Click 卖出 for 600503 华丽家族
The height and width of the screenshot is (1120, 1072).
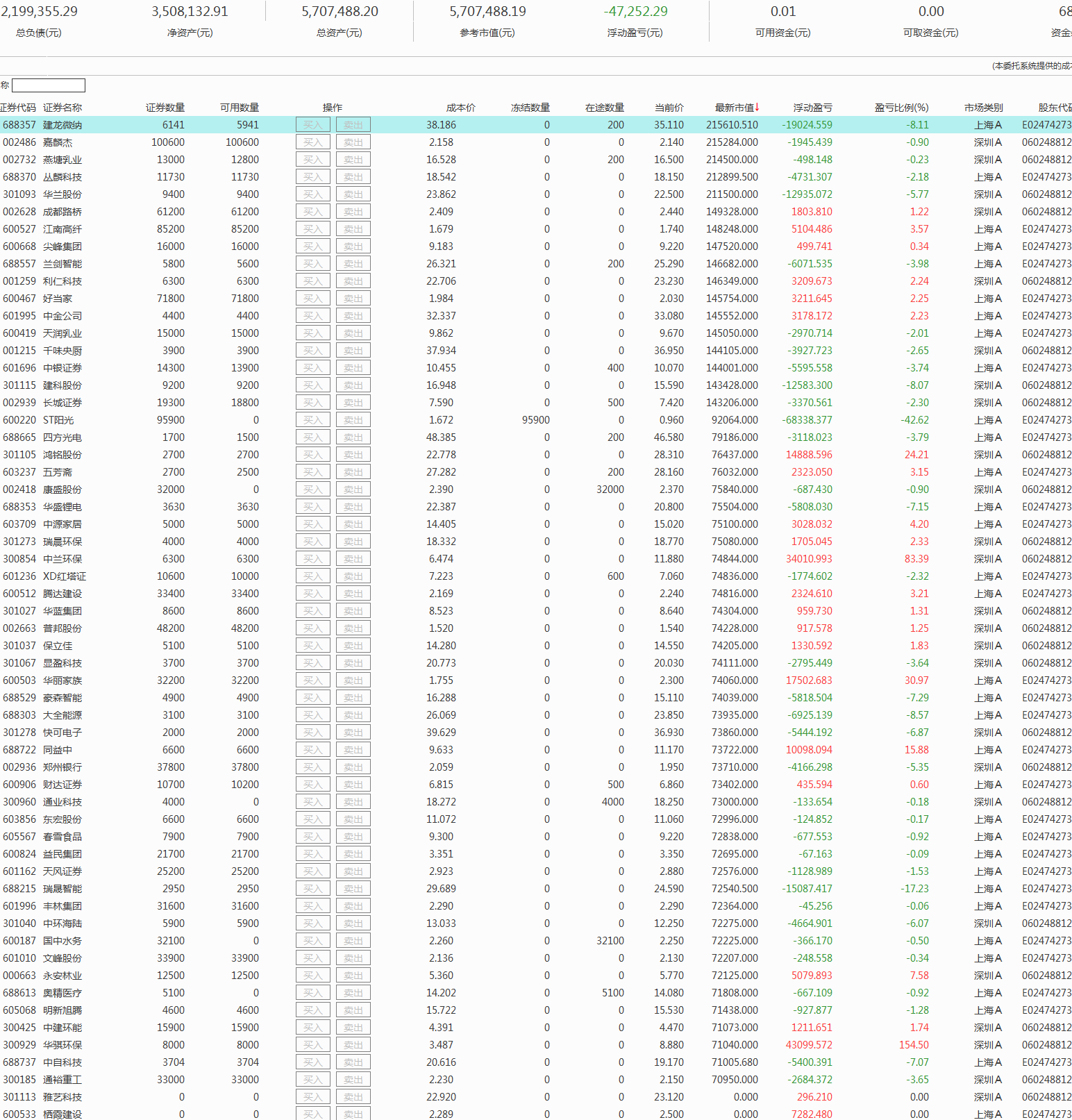[x=353, y=680]
